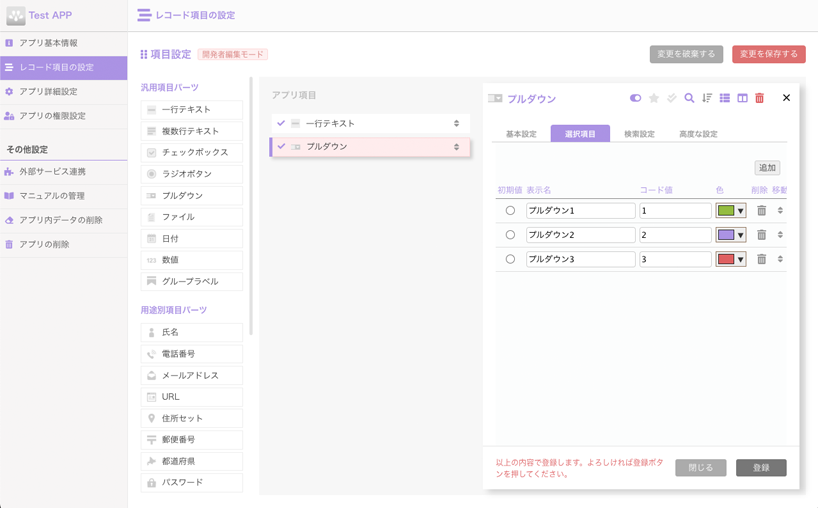The width and height of the screenshot is (818, 508).
Task: Select the 選択項目 tab
Action: [x=580, y=134]
